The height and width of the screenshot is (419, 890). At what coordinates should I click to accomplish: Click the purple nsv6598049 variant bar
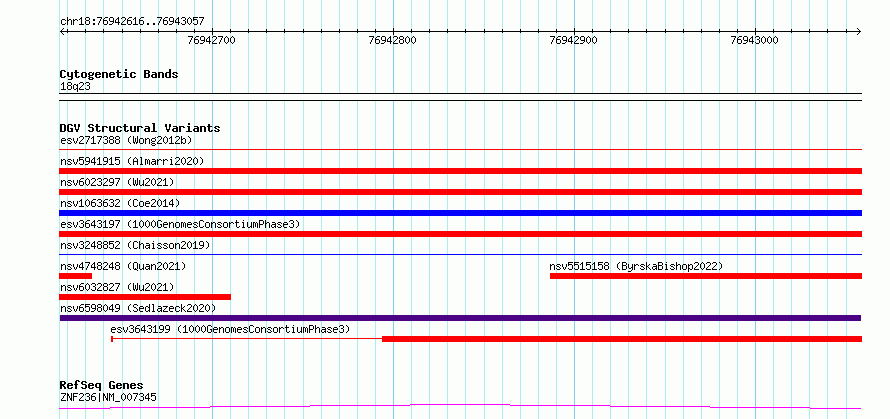[x=460, y=318]
